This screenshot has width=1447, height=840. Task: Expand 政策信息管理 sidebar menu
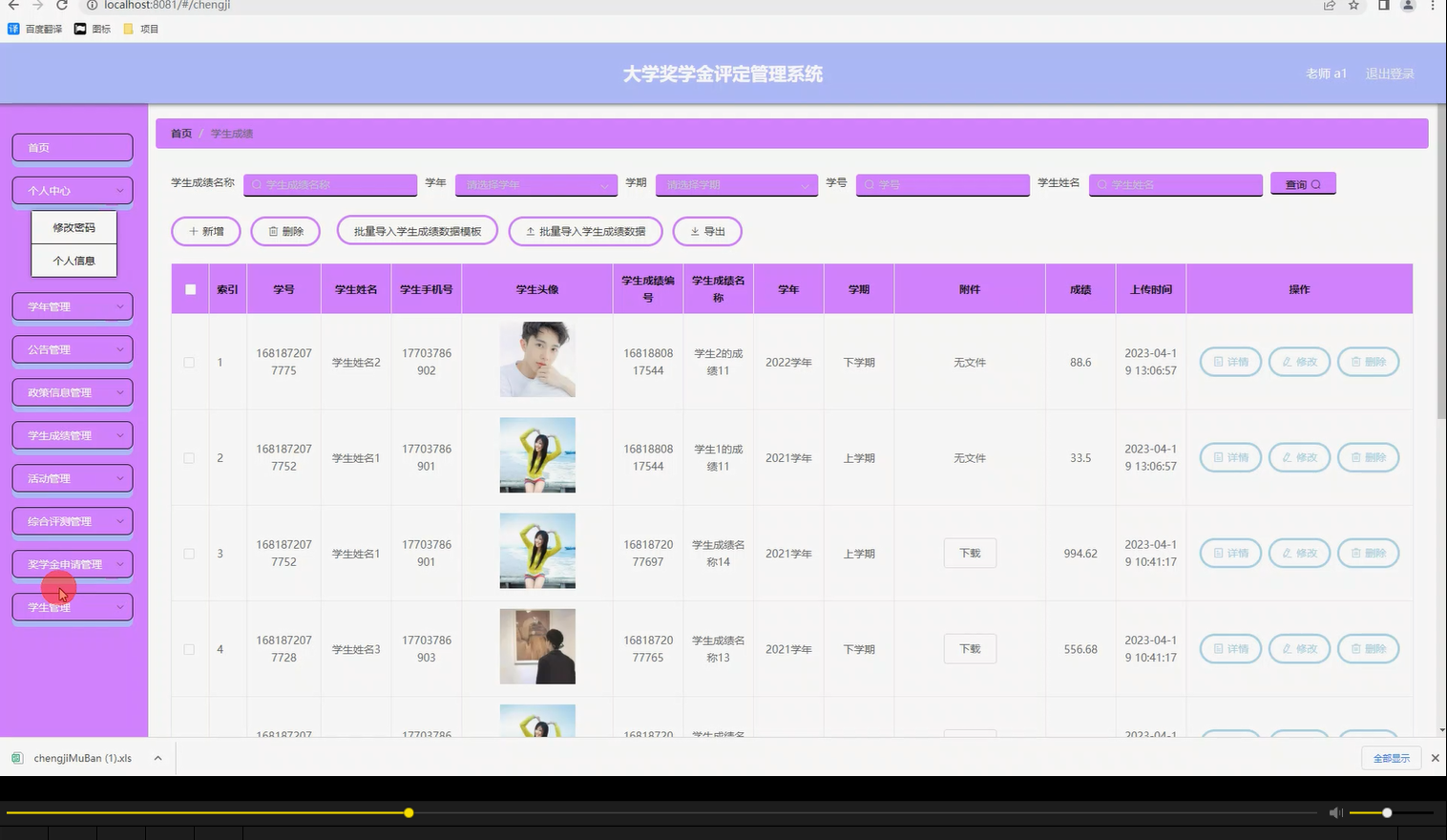tap(73, 392)
